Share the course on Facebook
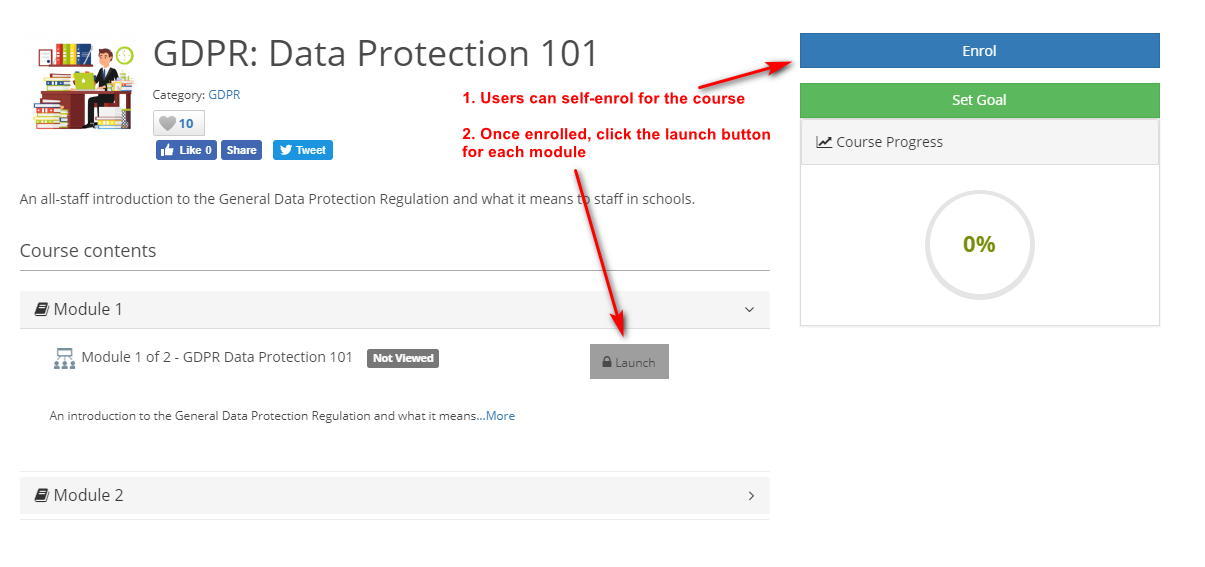 click(241, 150)
